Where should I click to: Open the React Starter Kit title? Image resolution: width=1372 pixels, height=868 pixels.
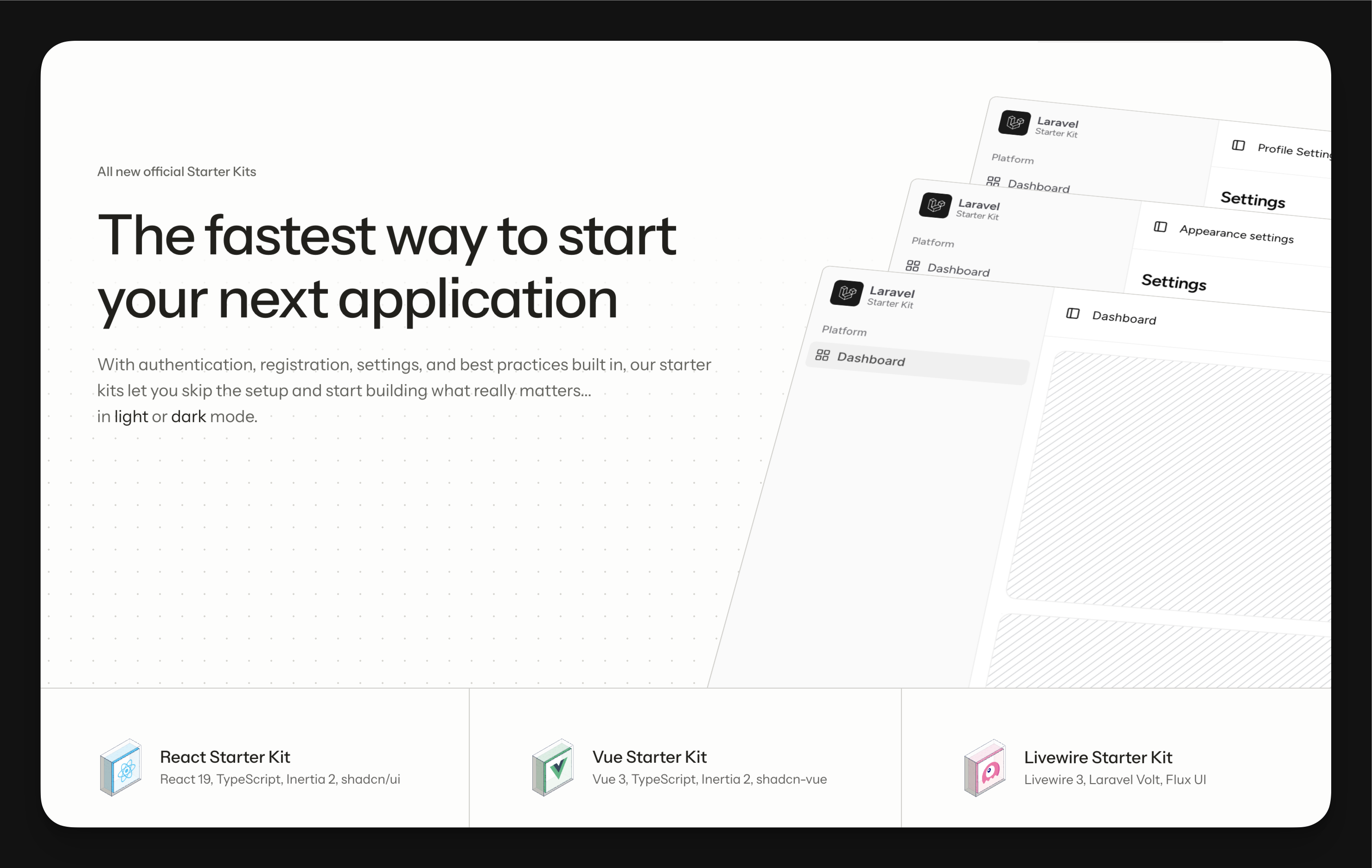(x=224, y=757)
